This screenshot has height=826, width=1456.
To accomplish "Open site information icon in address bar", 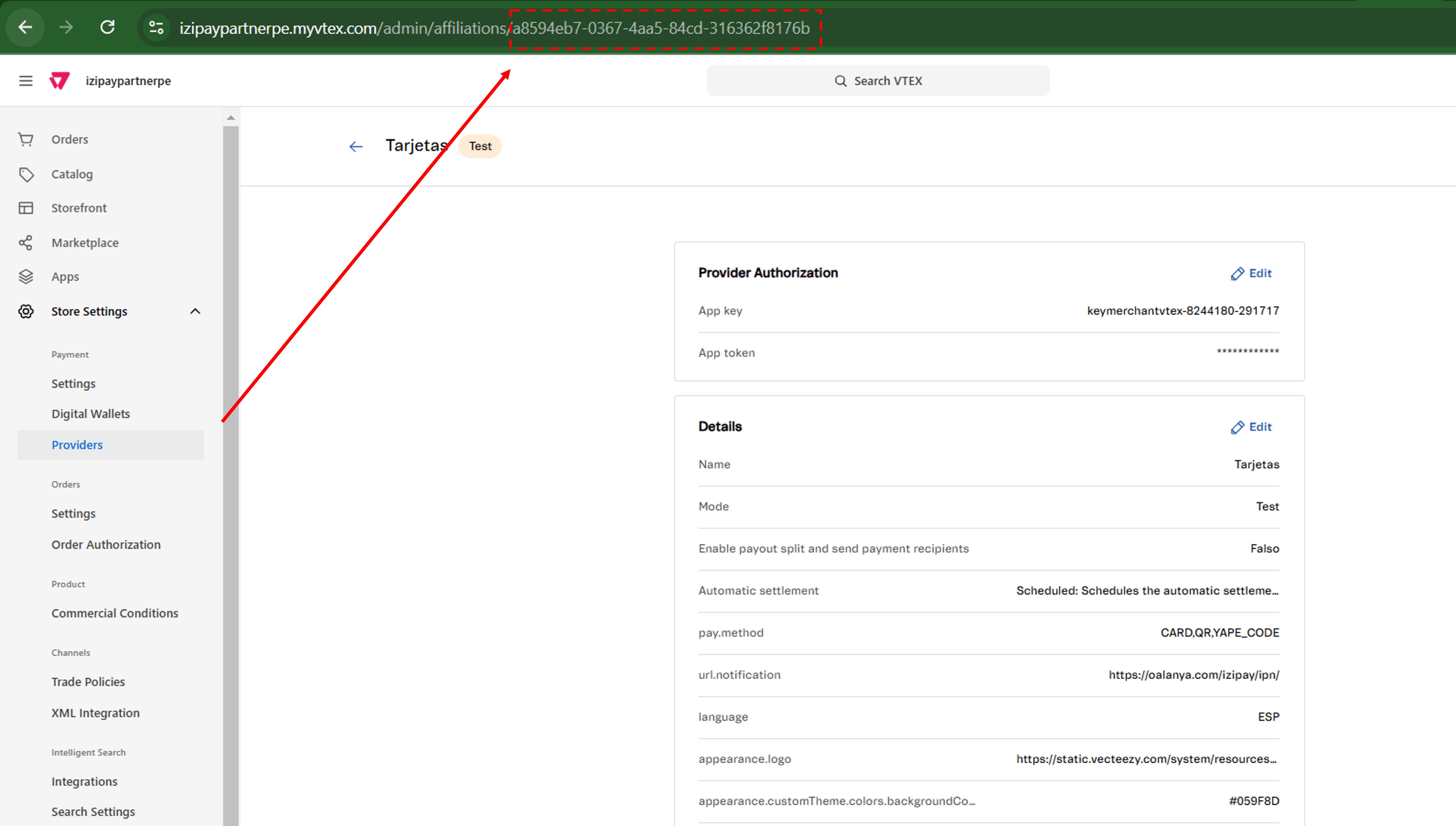I will (x=156, y=27).
